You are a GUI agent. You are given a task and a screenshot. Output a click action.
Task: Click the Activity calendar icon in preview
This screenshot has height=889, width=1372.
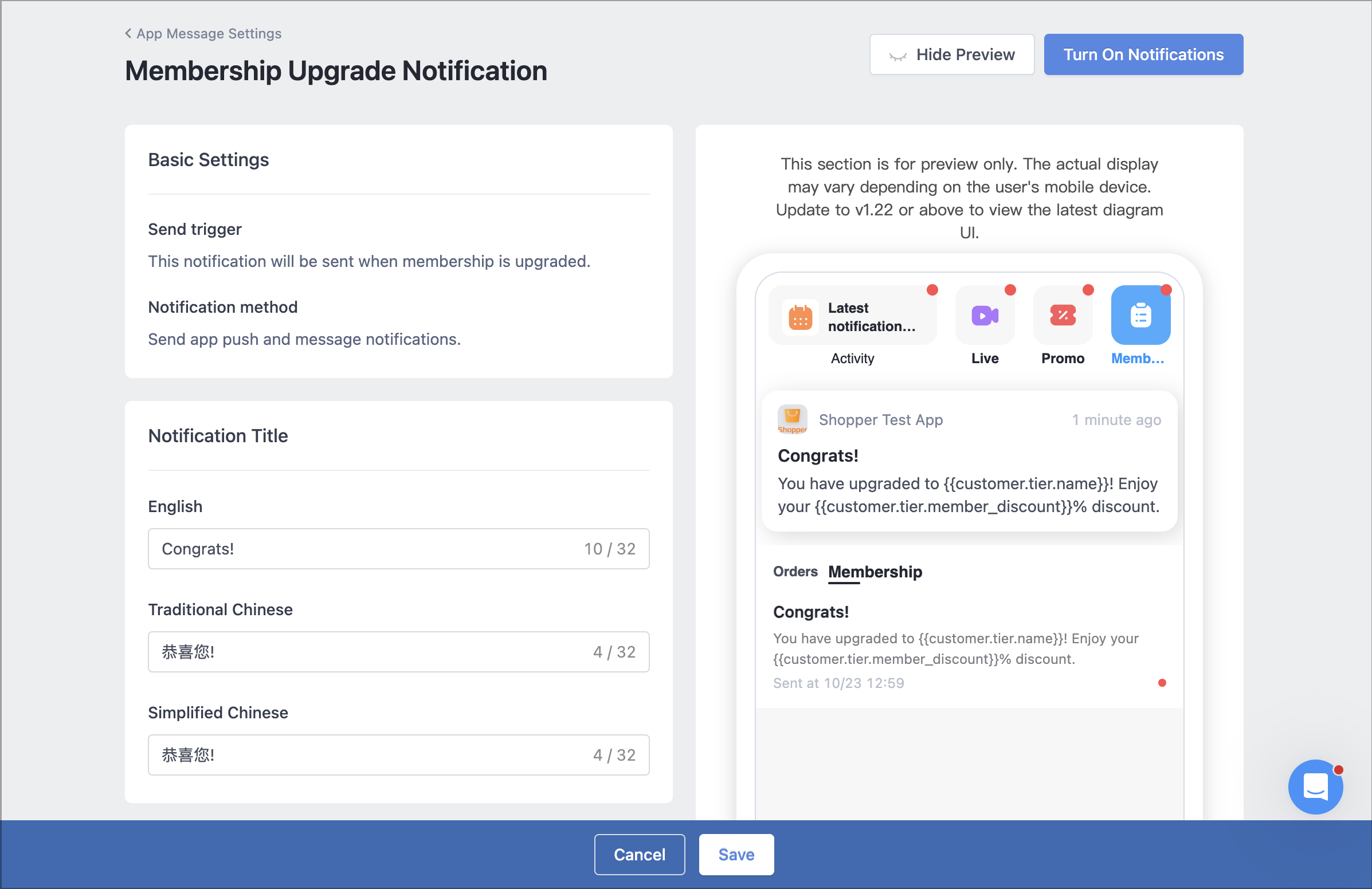pos(800,316)
